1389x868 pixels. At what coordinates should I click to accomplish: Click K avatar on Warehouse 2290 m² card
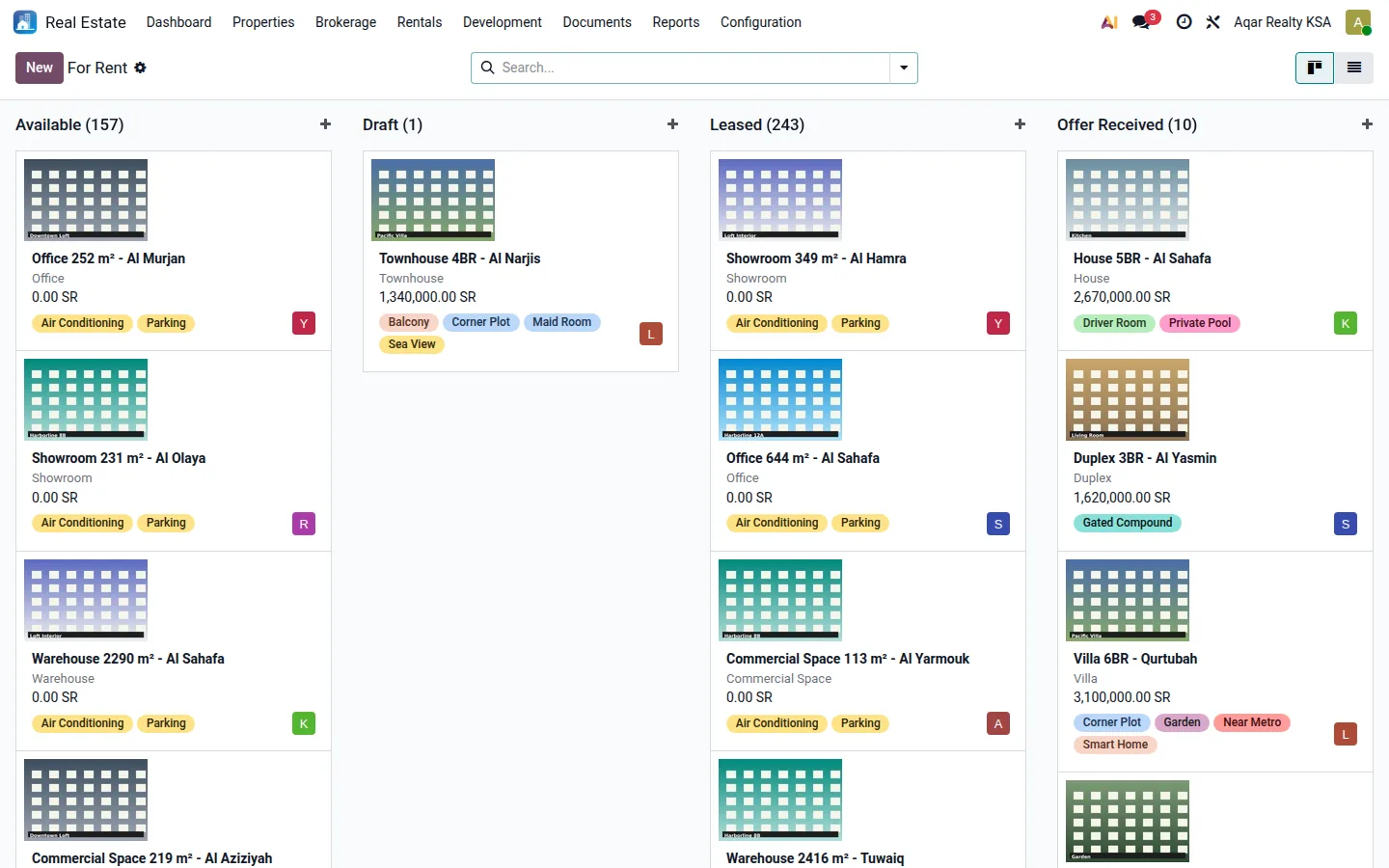[304, 723]
